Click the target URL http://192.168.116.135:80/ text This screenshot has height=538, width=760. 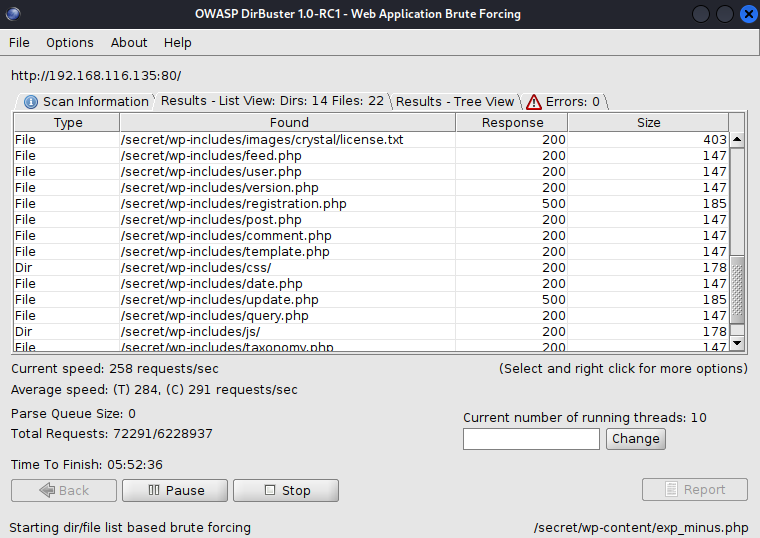96,76
